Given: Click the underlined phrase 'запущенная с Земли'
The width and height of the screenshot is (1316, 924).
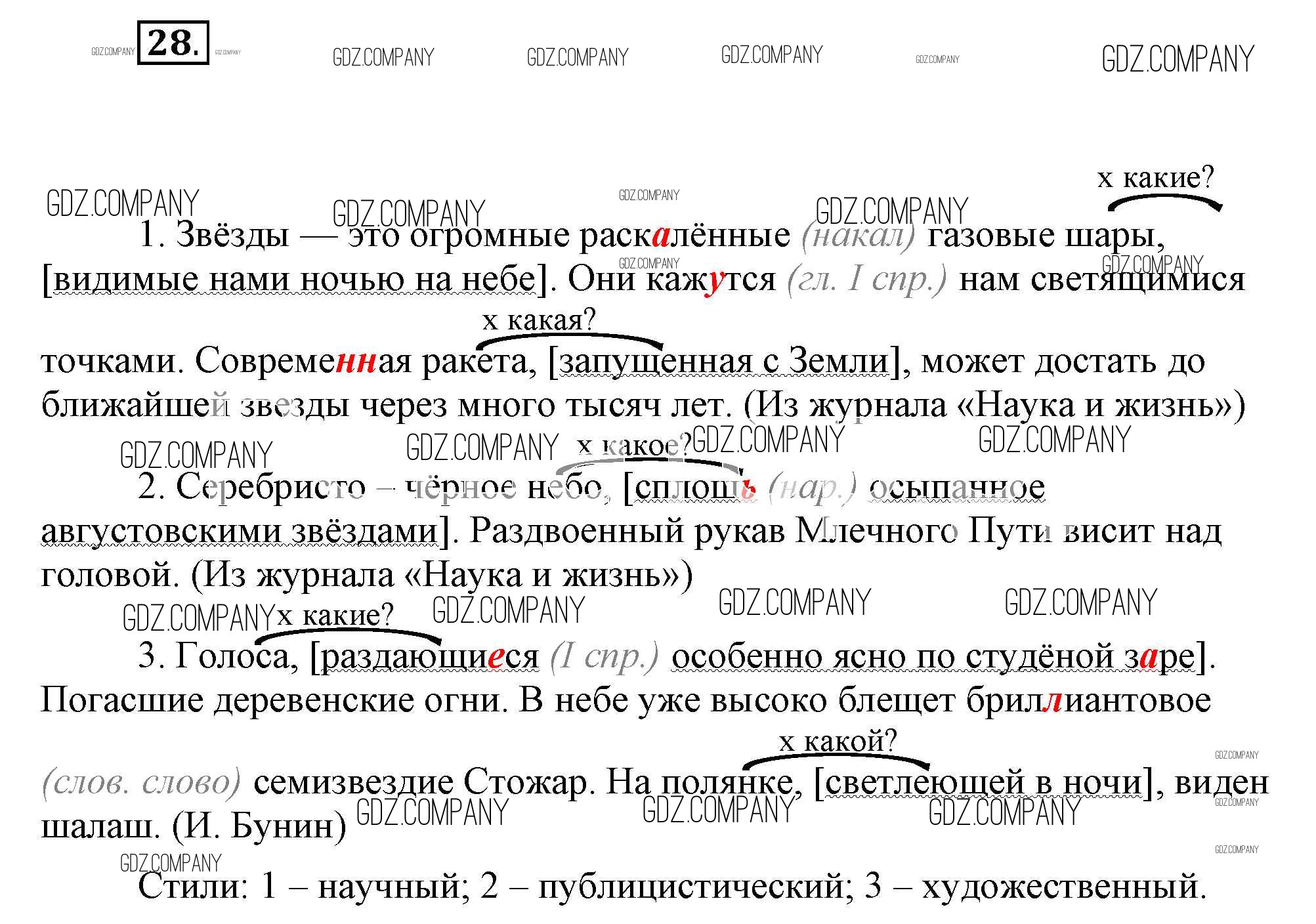Looking at the screenshot, I should click(724, 362).
